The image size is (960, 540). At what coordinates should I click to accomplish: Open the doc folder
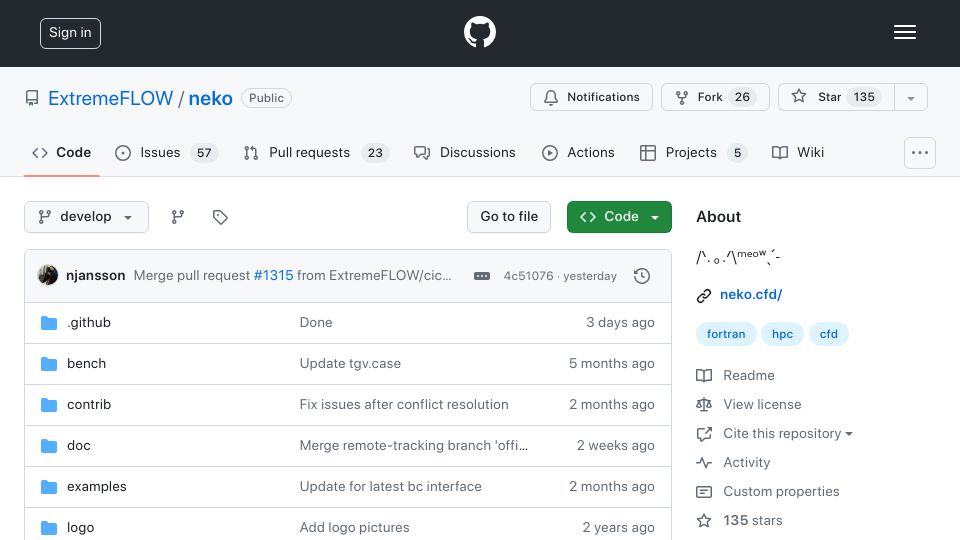point(78,446)
